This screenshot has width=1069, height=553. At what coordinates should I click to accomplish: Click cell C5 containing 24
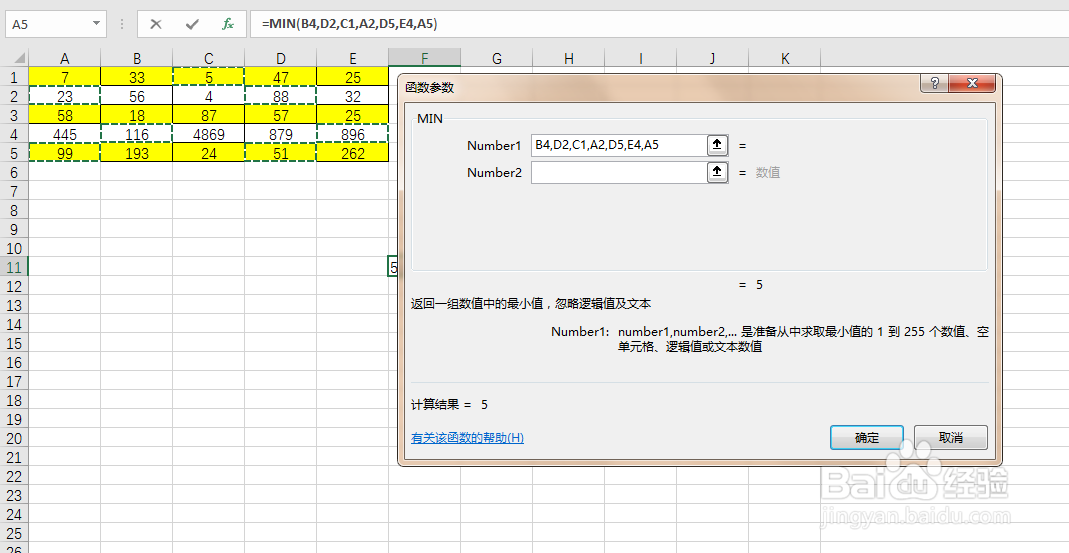tap(209, 153)
